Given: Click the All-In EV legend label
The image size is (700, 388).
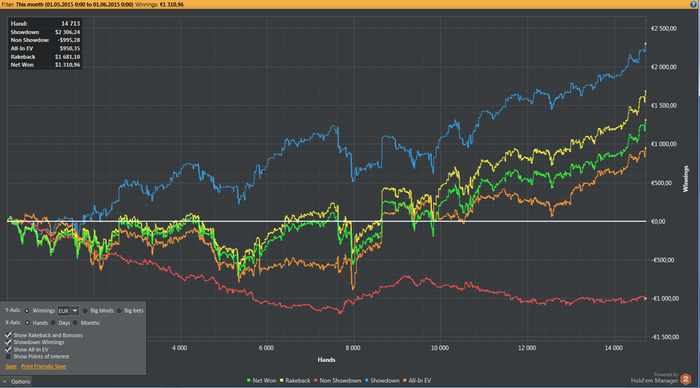Looking at the screenshot, I should coord(420,381).
